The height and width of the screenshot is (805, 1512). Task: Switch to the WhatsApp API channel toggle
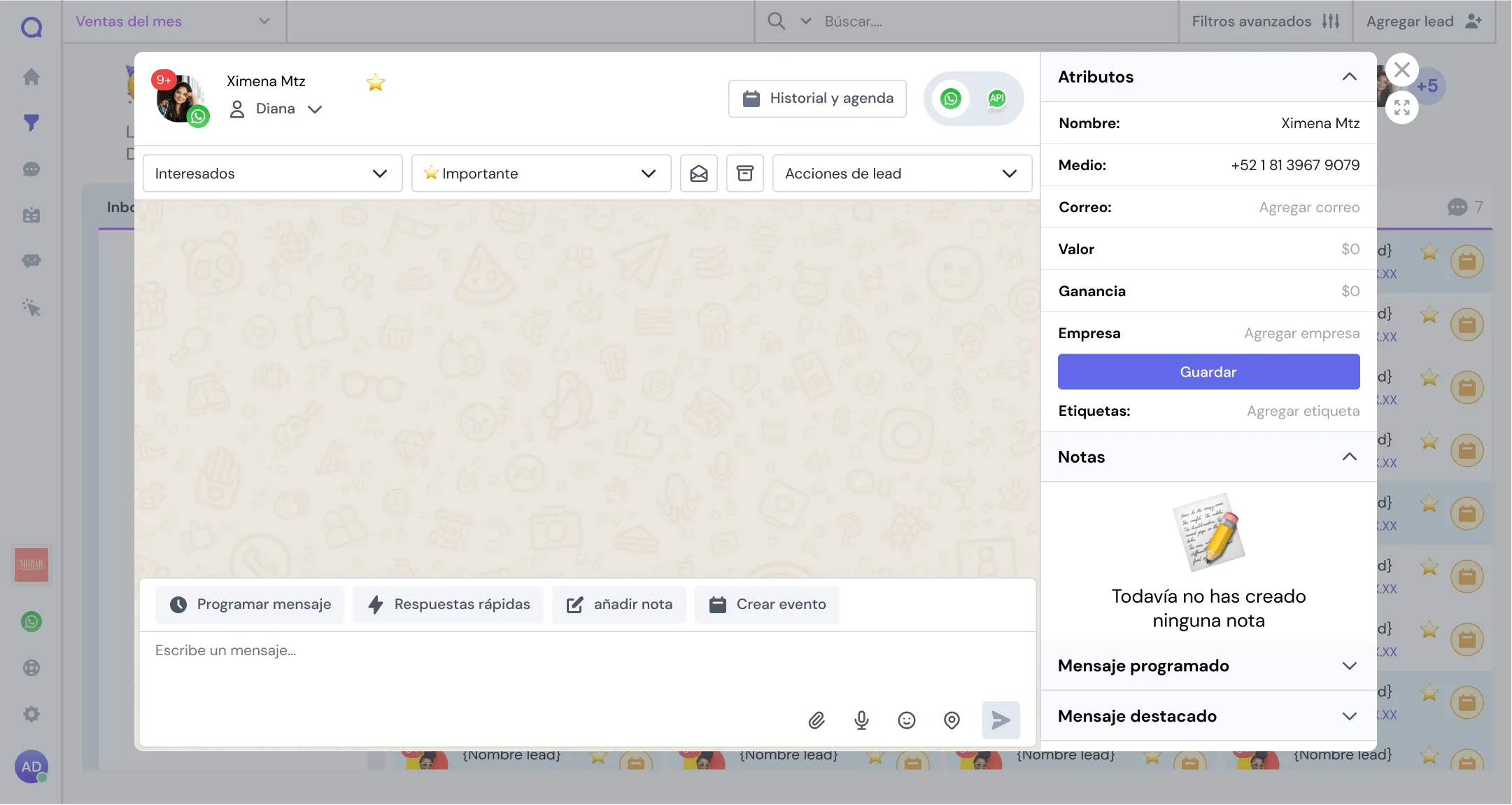coord(997,99)
